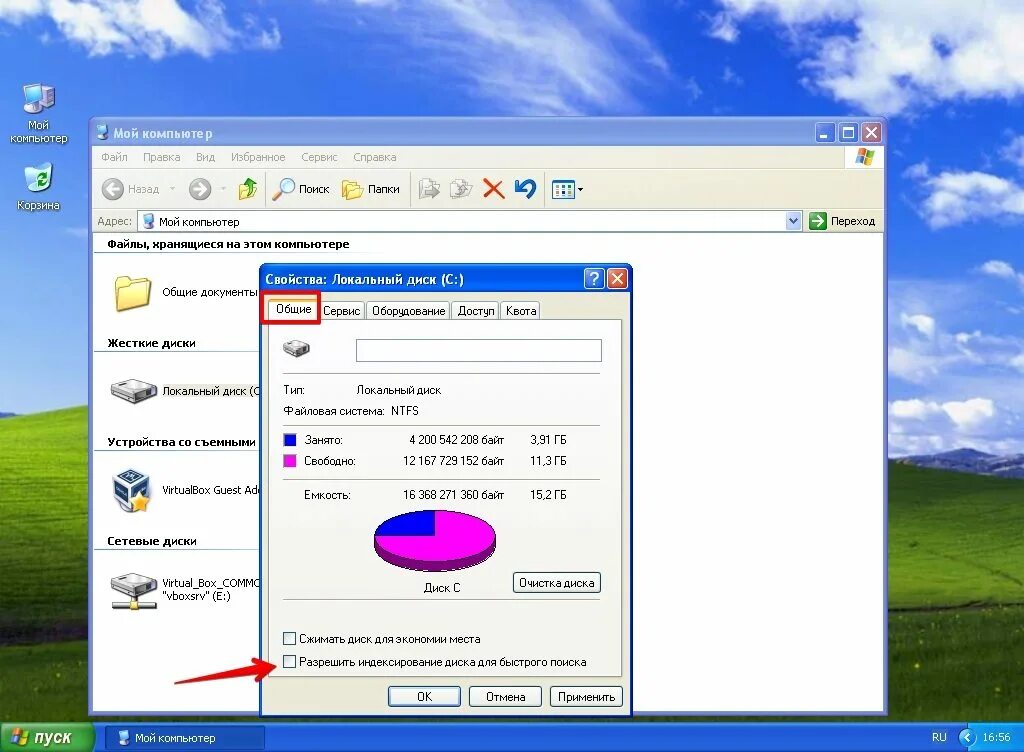Enable Разрешить индексирование диска checkbox
This screenshot has width=1024, height=752.
point(289,662)
